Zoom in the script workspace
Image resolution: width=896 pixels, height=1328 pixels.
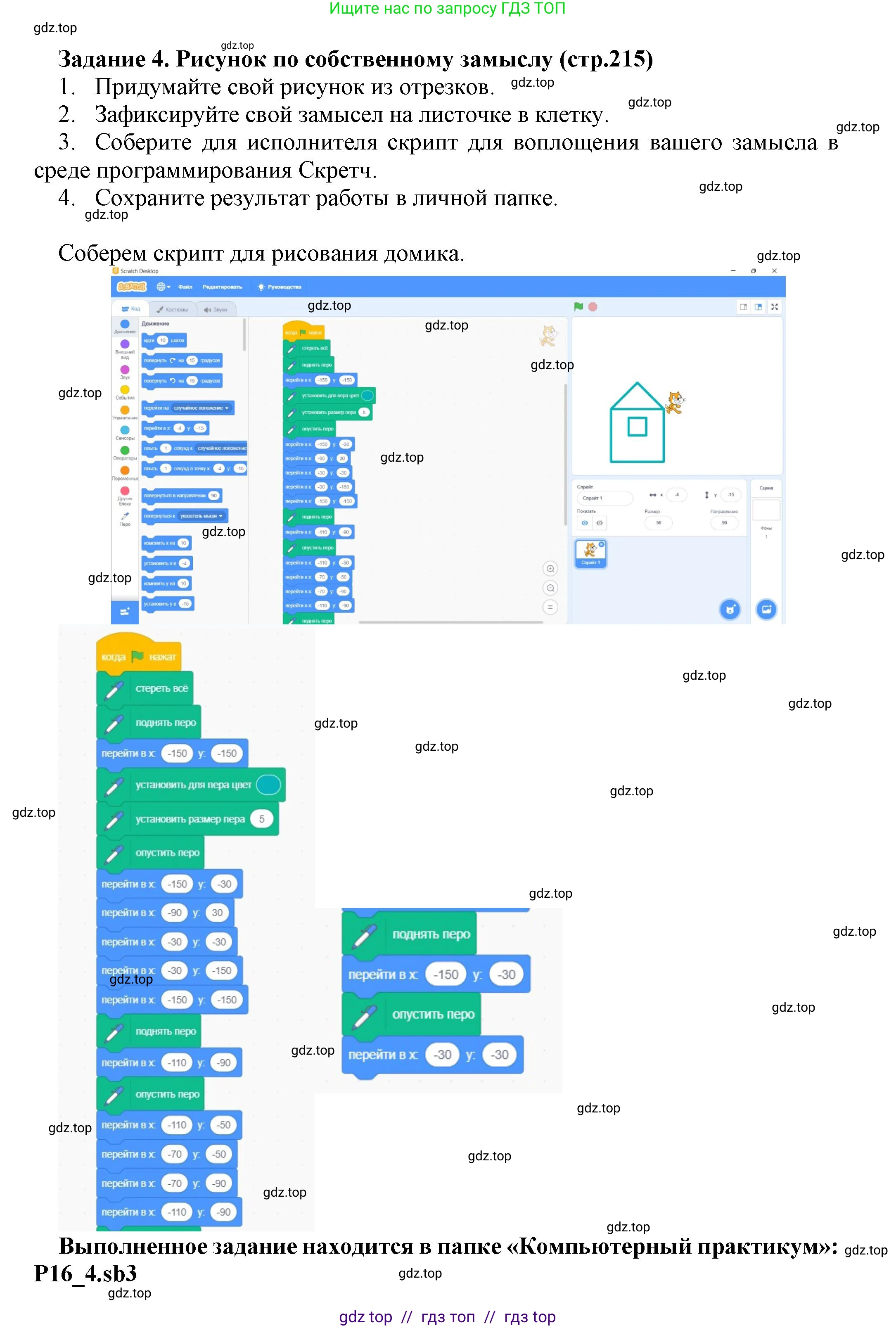(x=550, y=569)
